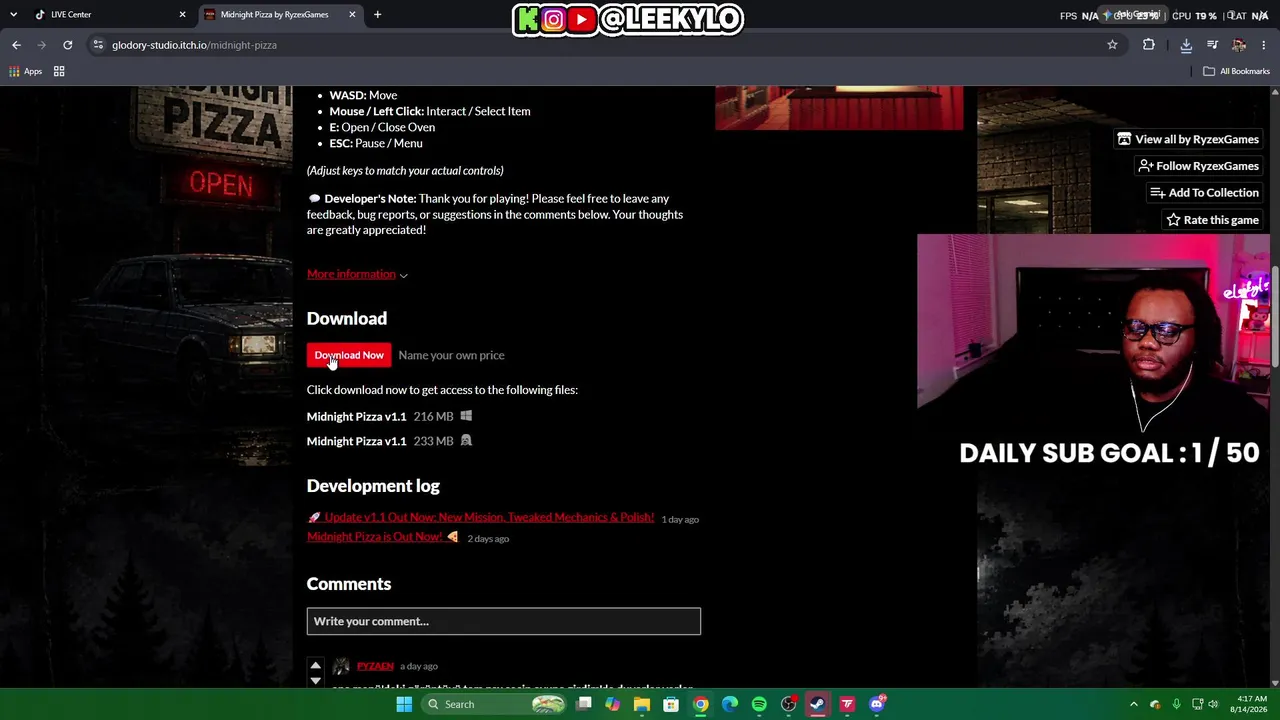Open the media controls icon in toolbar
1280x720 pixels.
[1212, 45]
